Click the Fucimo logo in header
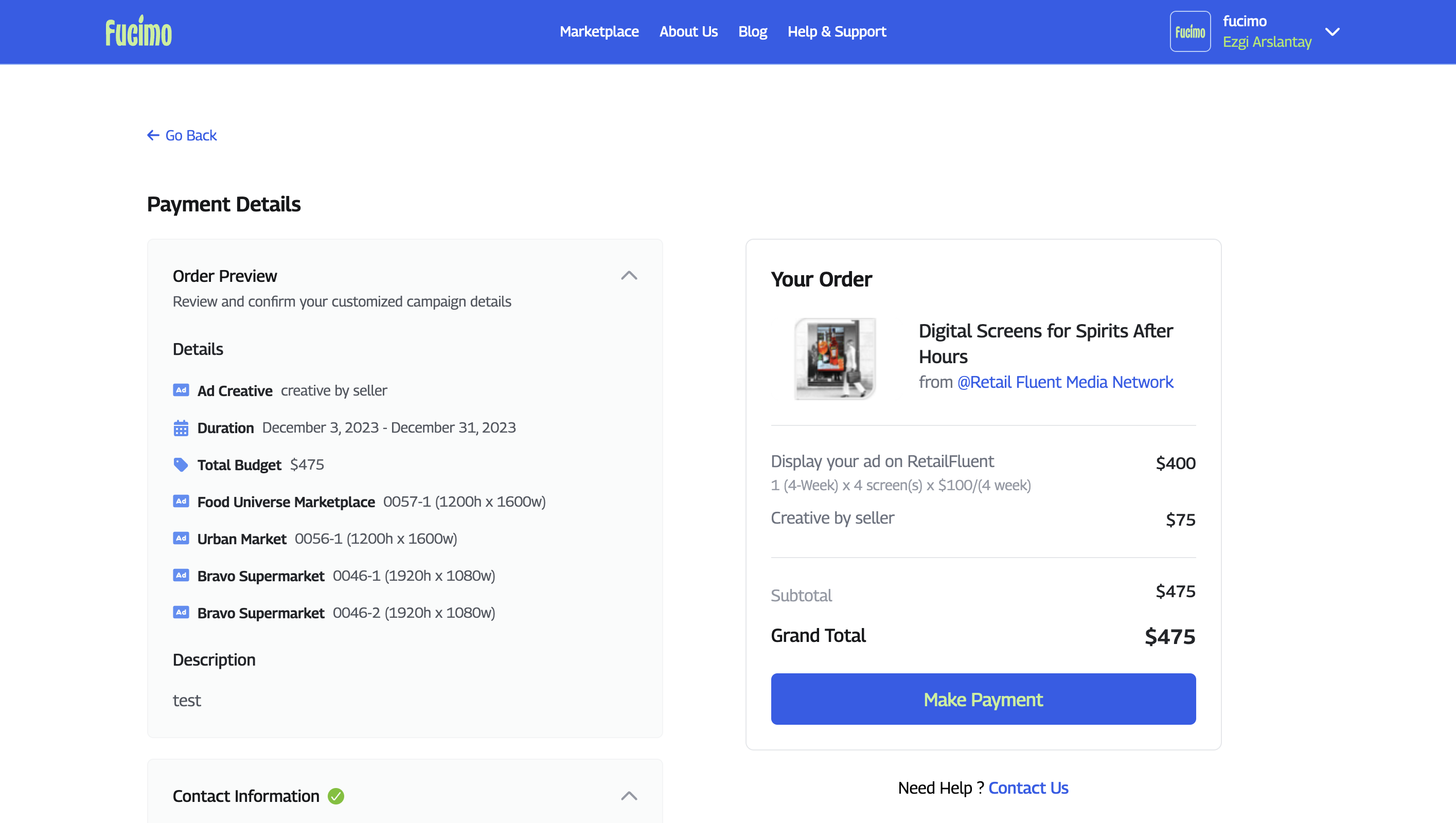The image size is (1456, 823). pos(138,31)
